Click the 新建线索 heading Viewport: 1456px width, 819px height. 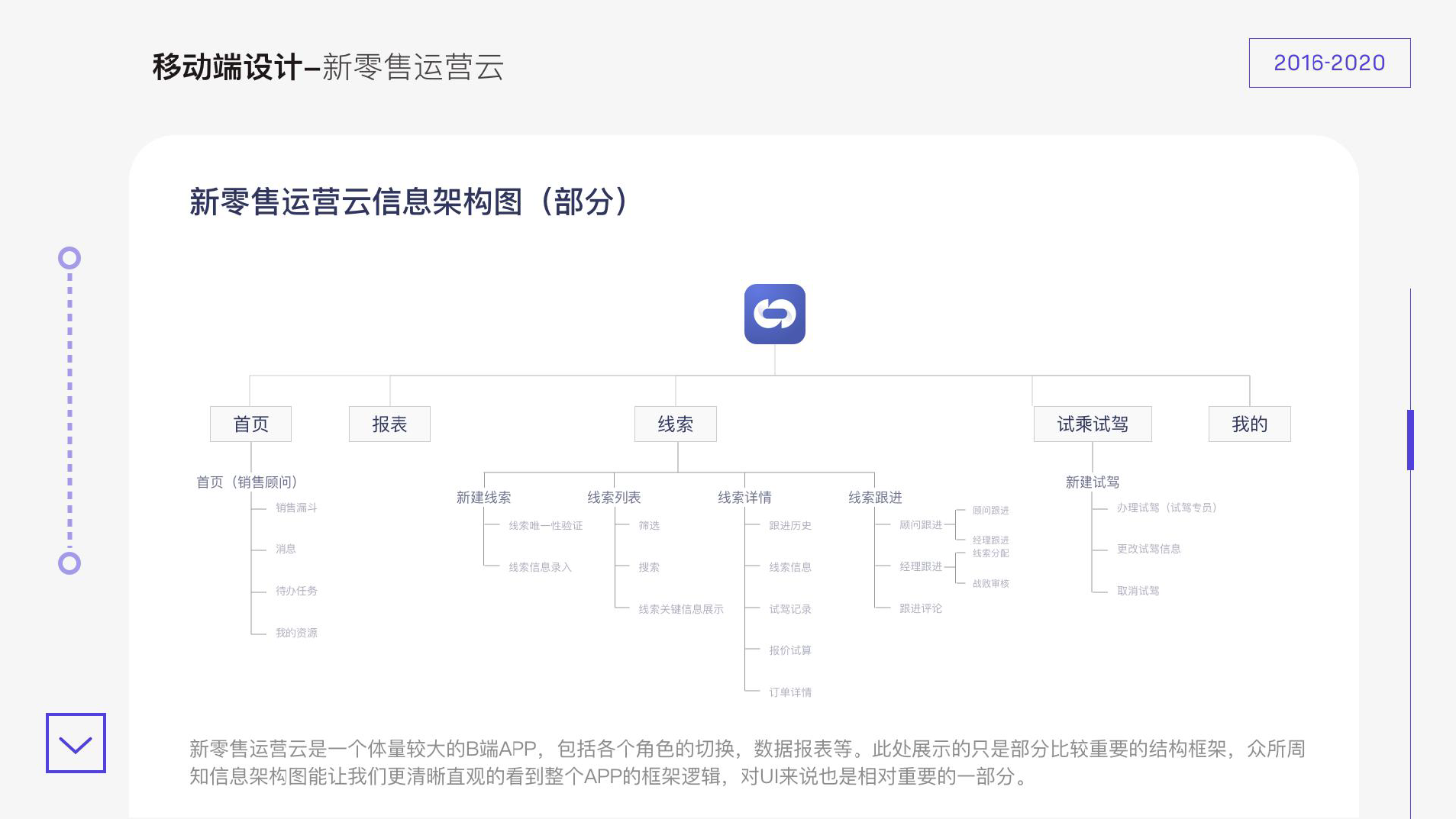click(x=484, y=498)
